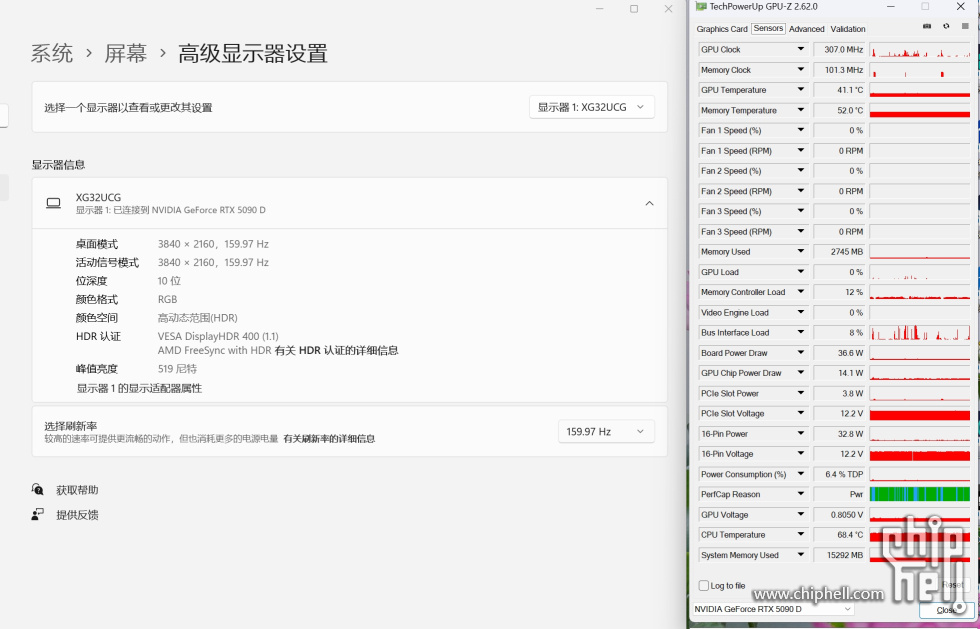Viewport: 980px width, 629px height.
Task: Click Bus Interface Load history graph
Action: (920, 333)
